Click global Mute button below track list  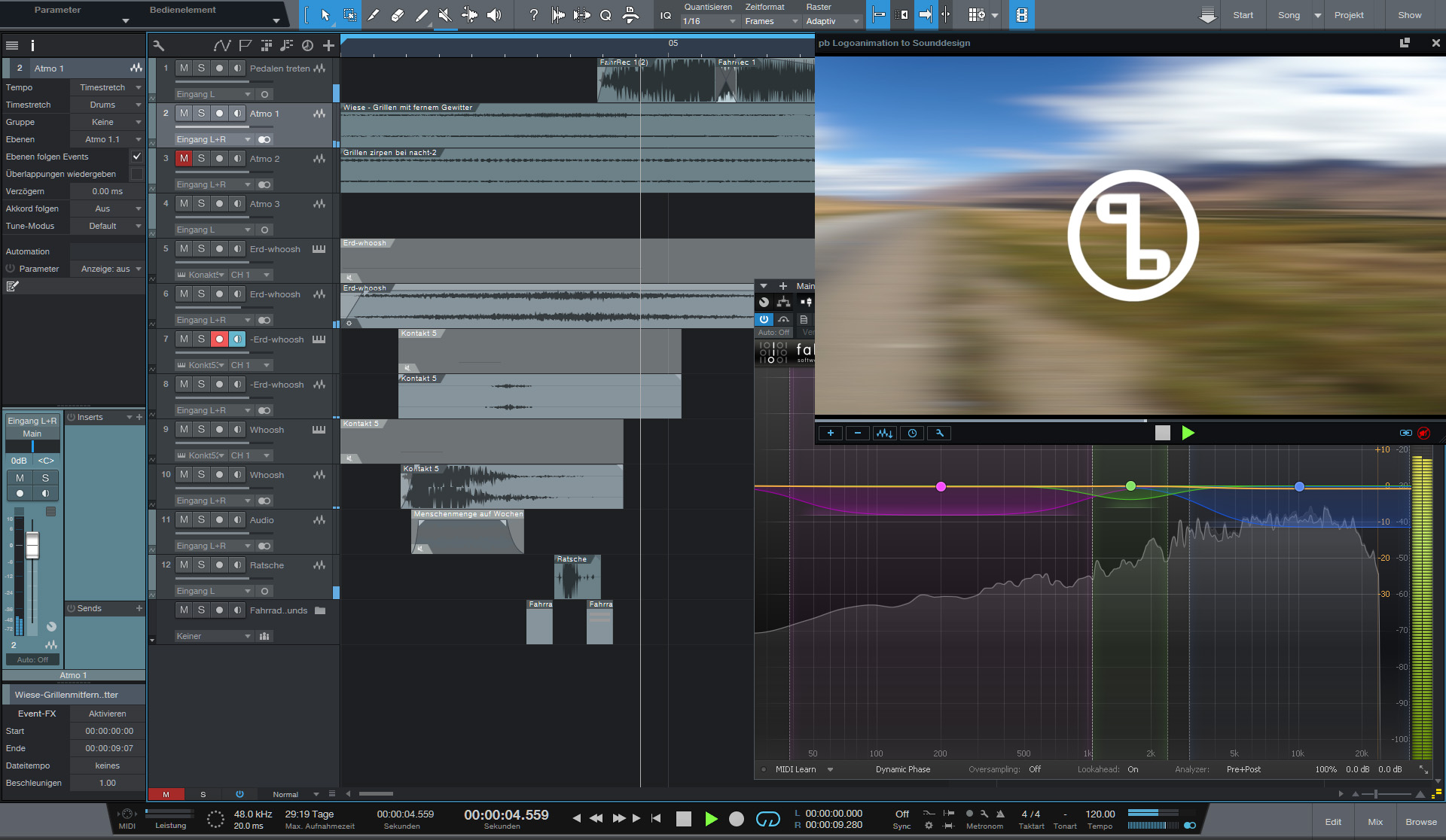click(x=166, y=794)
